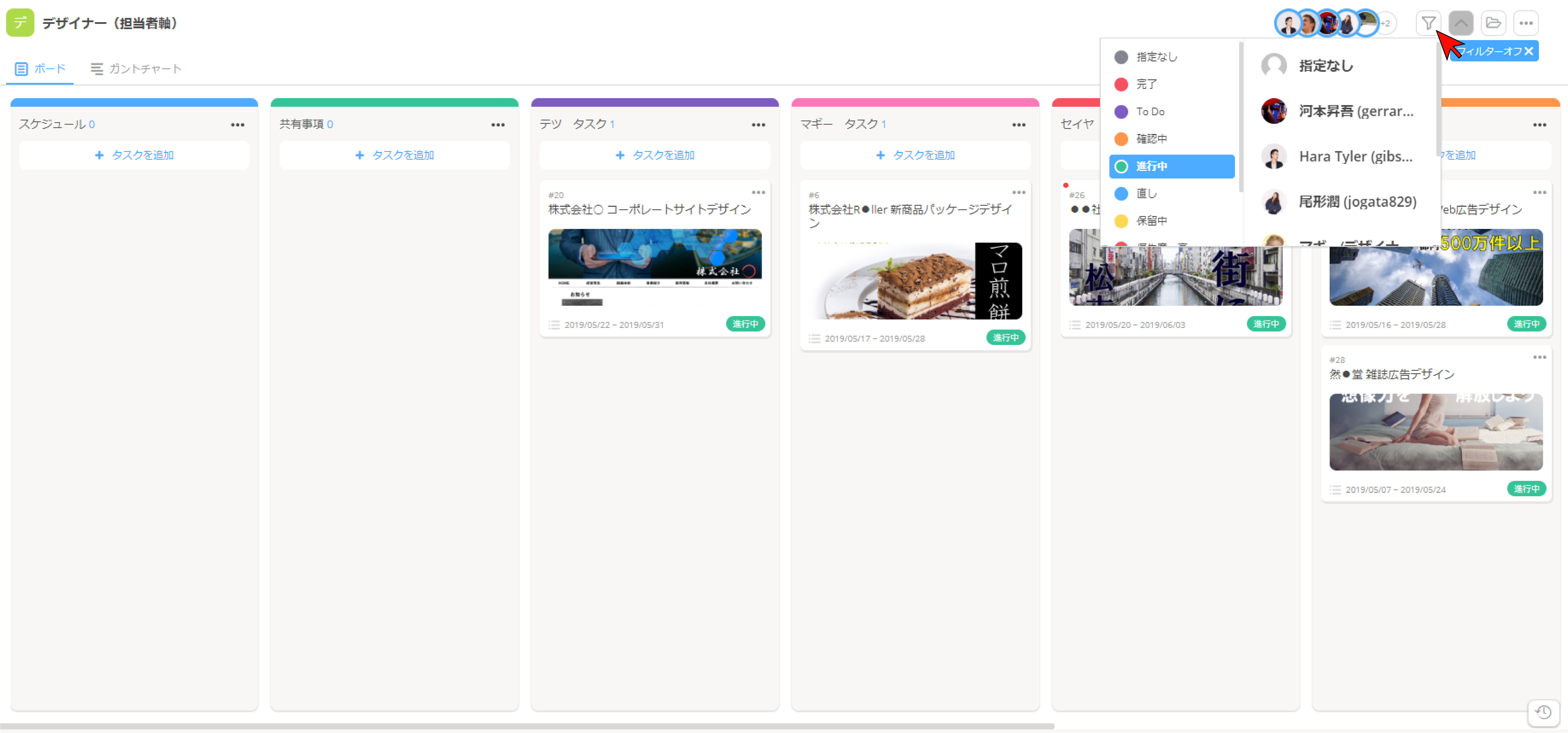Open checklist icon on card #6
Image resolution: width=1568 pixels, height=733 pixels.
(x=814, y=338)
